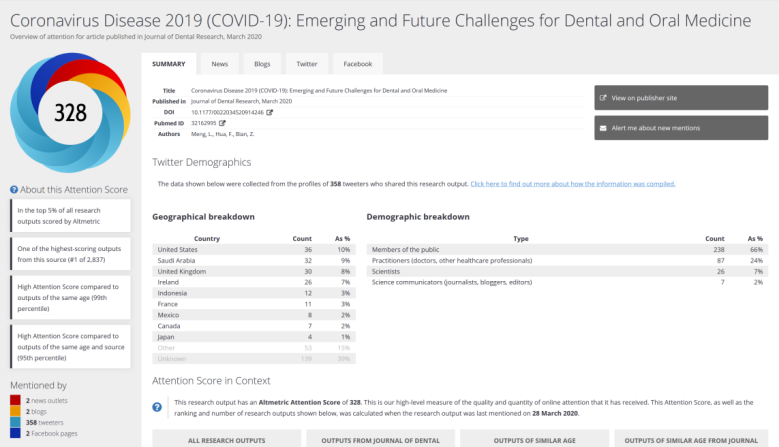The width and height of the screenshot is (779, 447).
Task: Click the envelope icon on Alert me button
Action: (602, 128)
